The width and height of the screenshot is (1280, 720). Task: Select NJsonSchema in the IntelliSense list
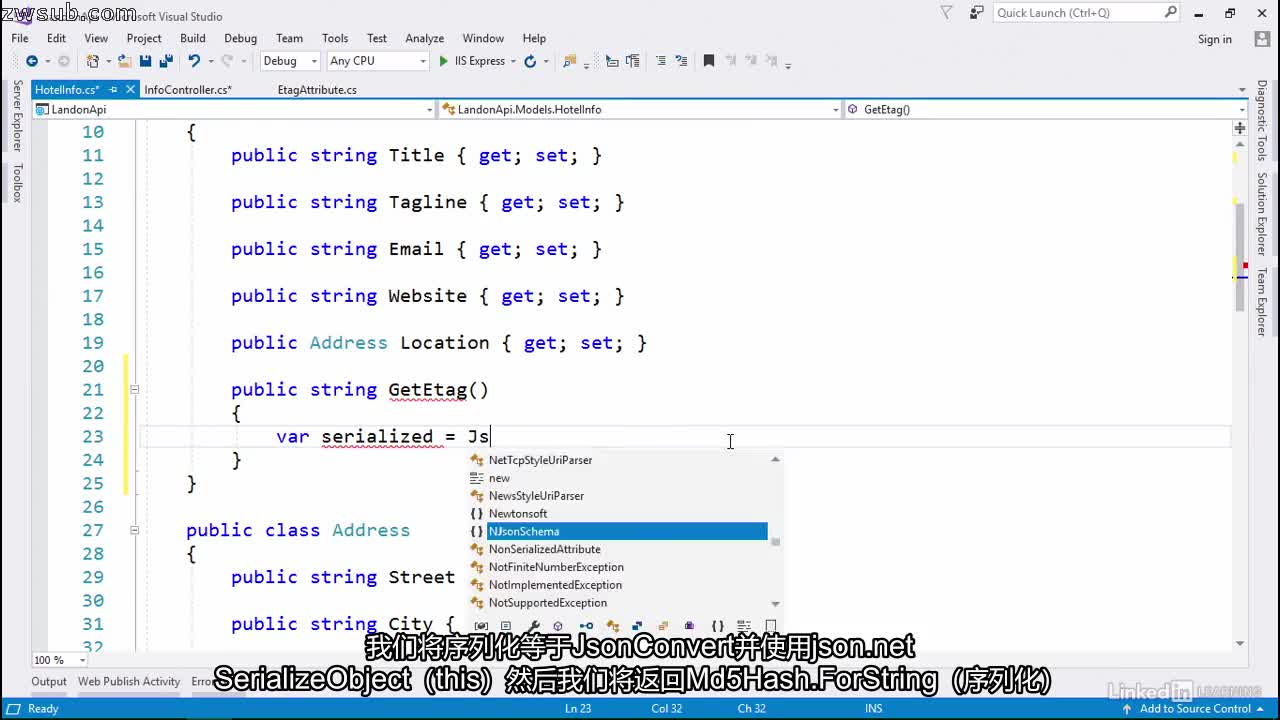point(619,531)
